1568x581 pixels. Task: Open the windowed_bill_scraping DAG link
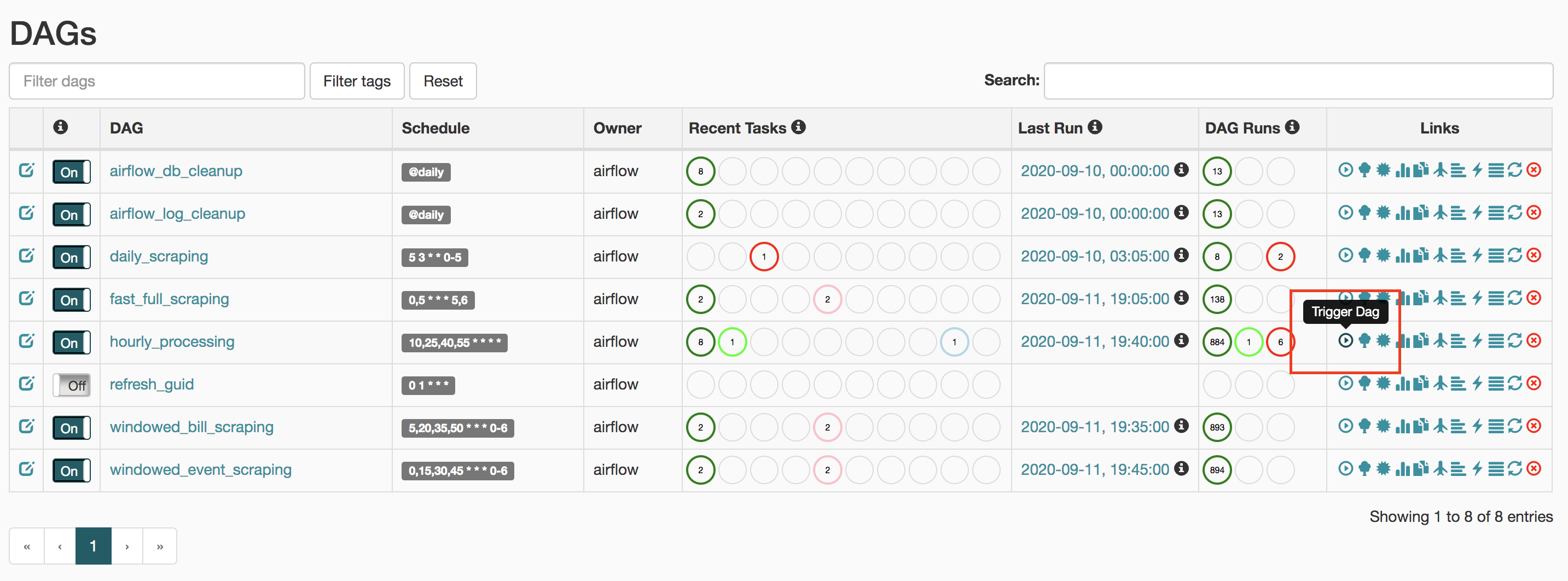pos(191,427)
